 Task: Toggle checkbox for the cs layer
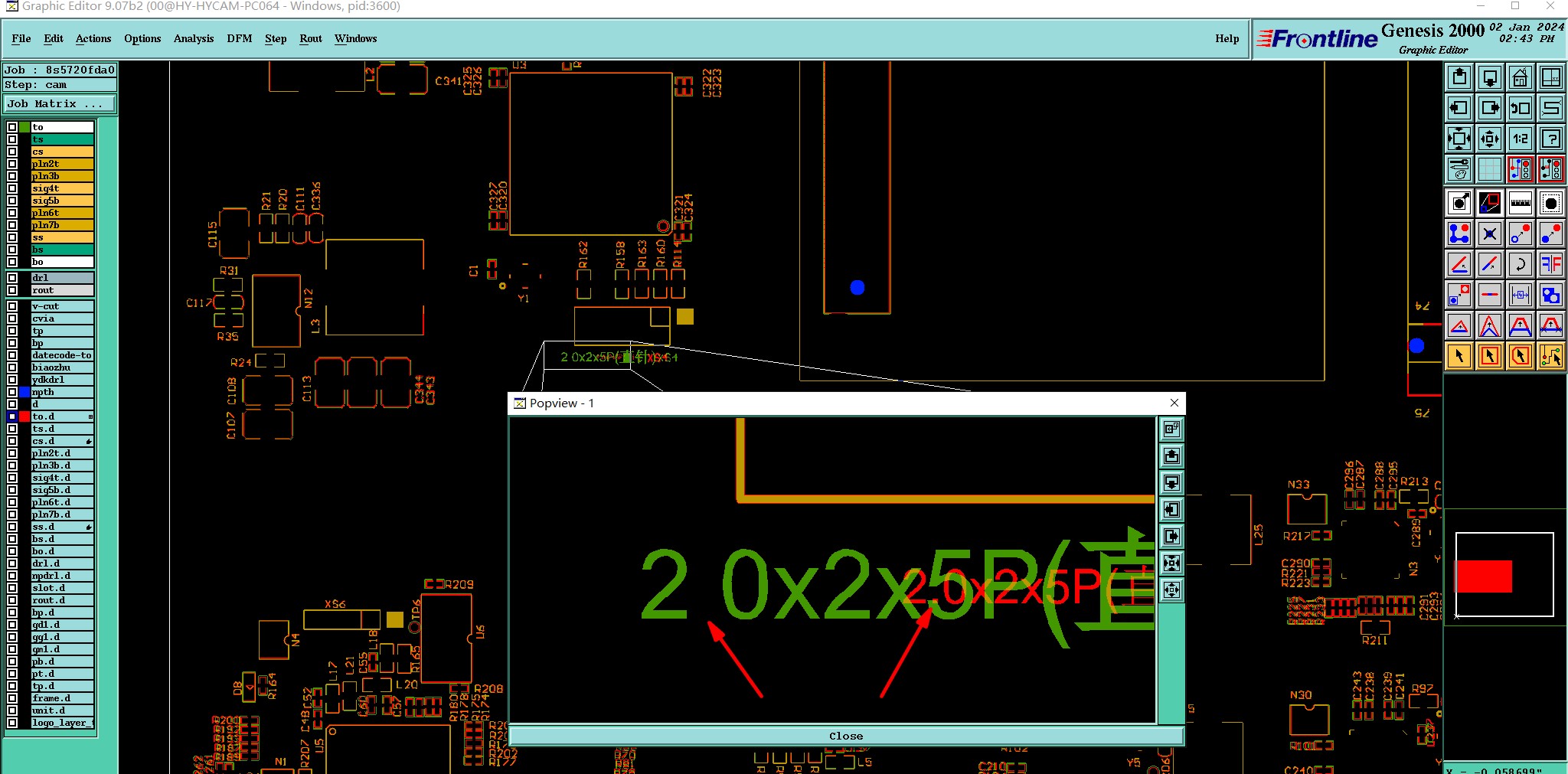pyautogui.click(x=12, y=152)
